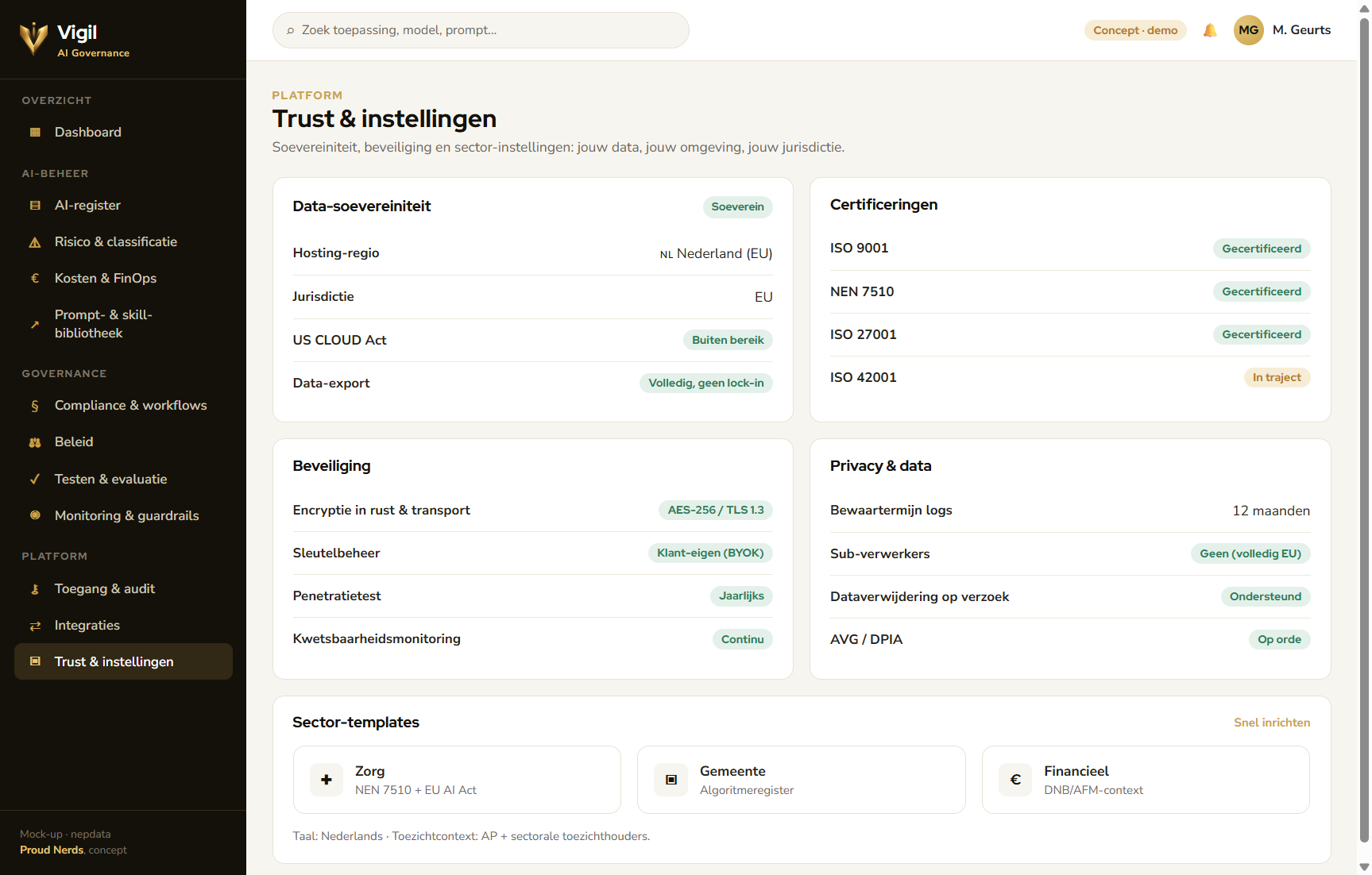1372x875 pixels.
Task: Click the Beleid icon in sidebar
Action: coord(35,442)
